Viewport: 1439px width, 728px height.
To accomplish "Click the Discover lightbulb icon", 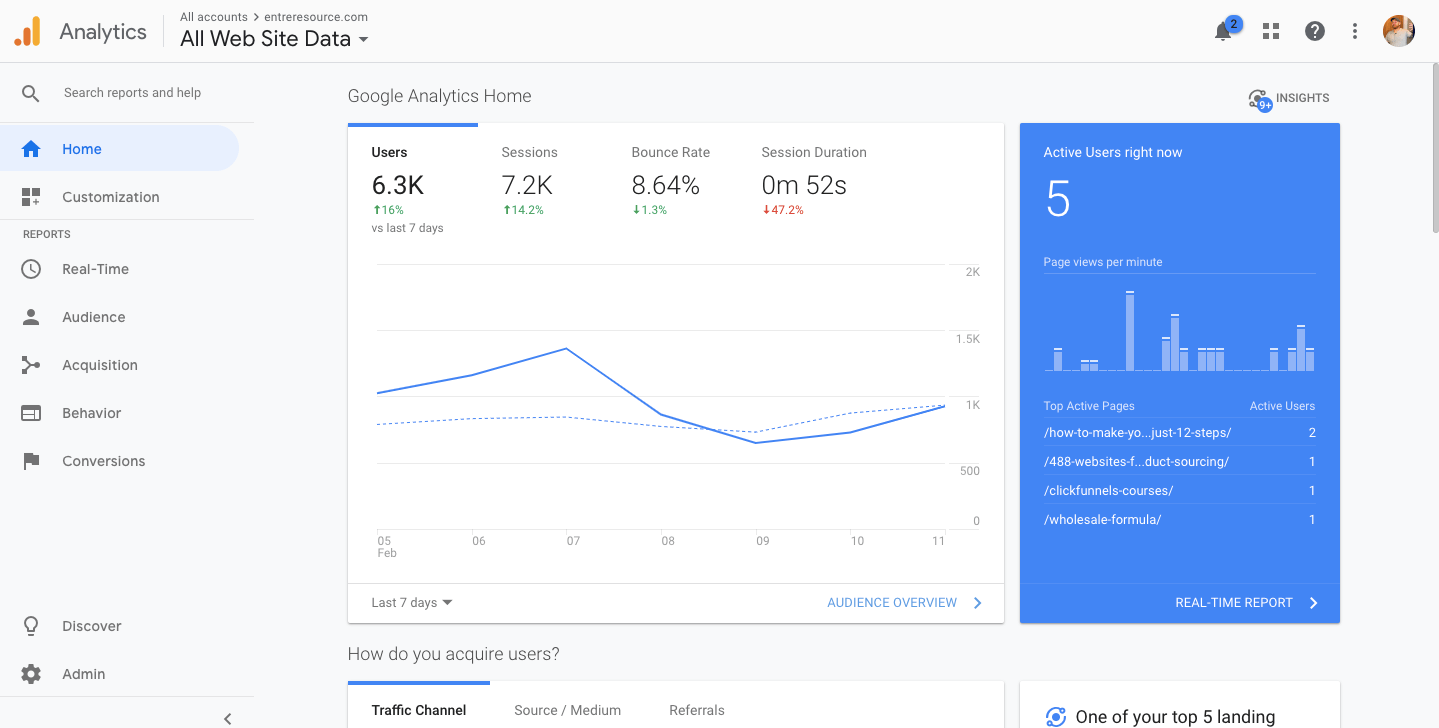I will pos(31,626).
